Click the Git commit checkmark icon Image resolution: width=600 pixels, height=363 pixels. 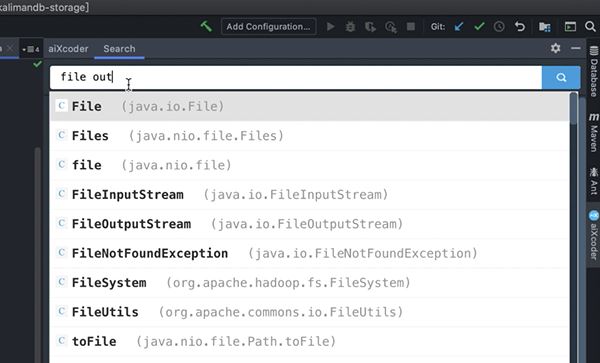click(x=479, y=26)
